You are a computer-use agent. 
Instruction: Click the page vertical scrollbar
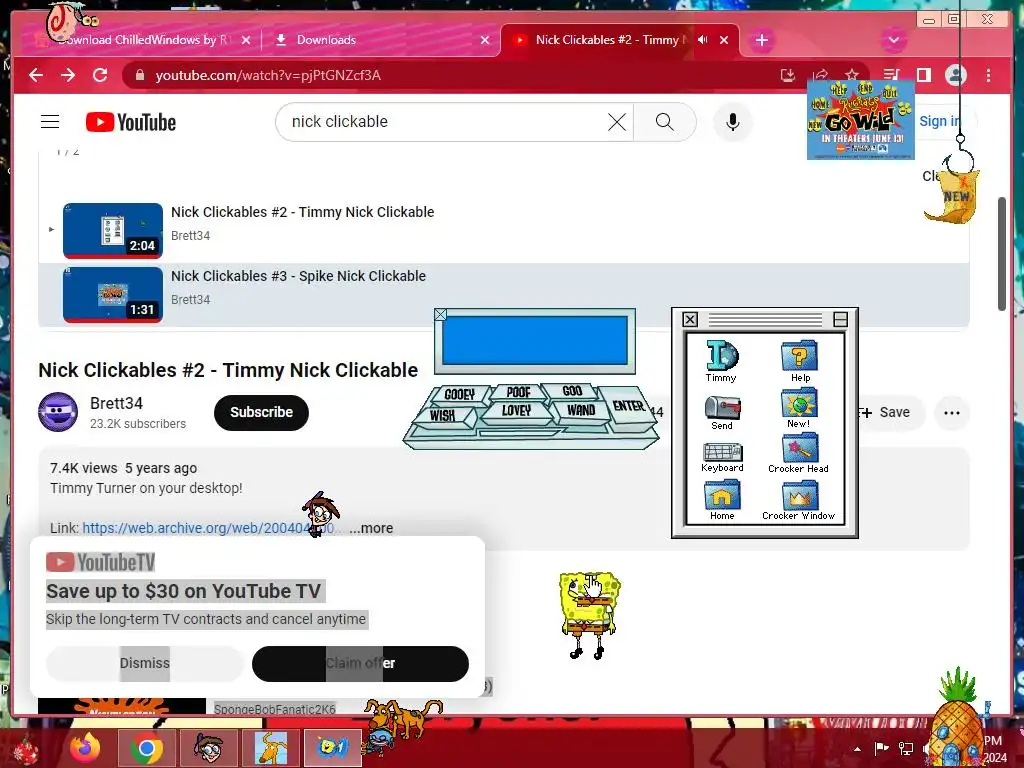(x=1002, y=253)
